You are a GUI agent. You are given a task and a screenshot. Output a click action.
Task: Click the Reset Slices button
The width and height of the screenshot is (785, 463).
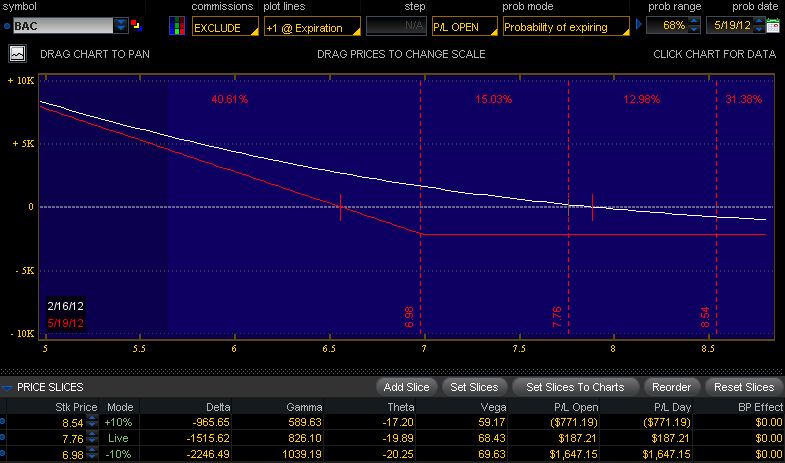tap(744, 387)
